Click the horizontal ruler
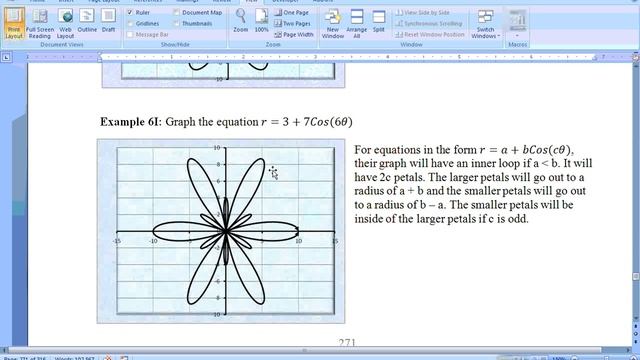The width and height of the screenshot is (640, 360). [x=347, y=58]
